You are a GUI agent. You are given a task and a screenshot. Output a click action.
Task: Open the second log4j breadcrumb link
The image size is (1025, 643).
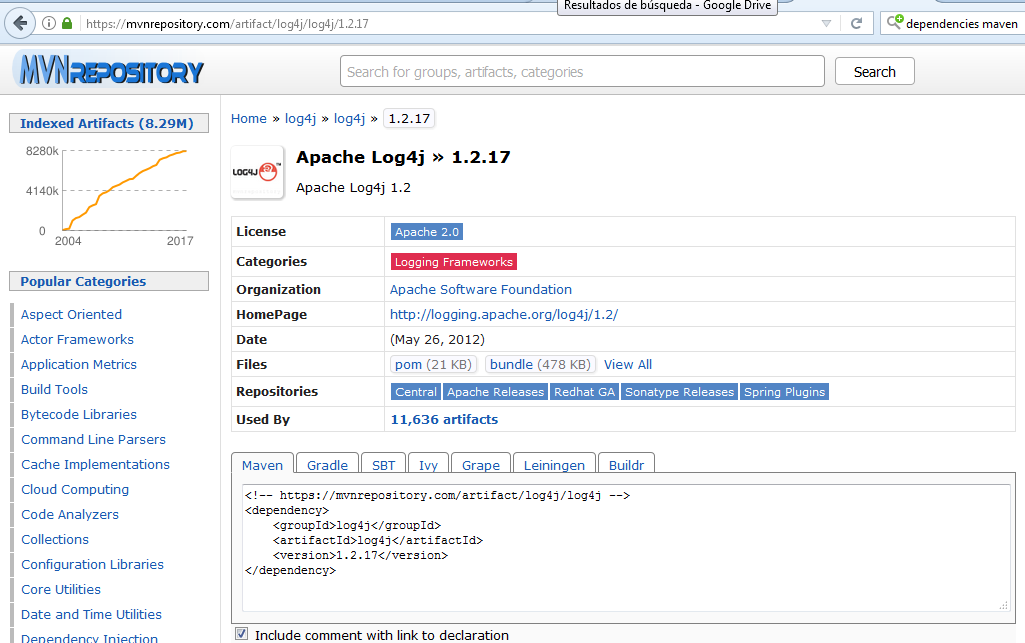point(349,118)
